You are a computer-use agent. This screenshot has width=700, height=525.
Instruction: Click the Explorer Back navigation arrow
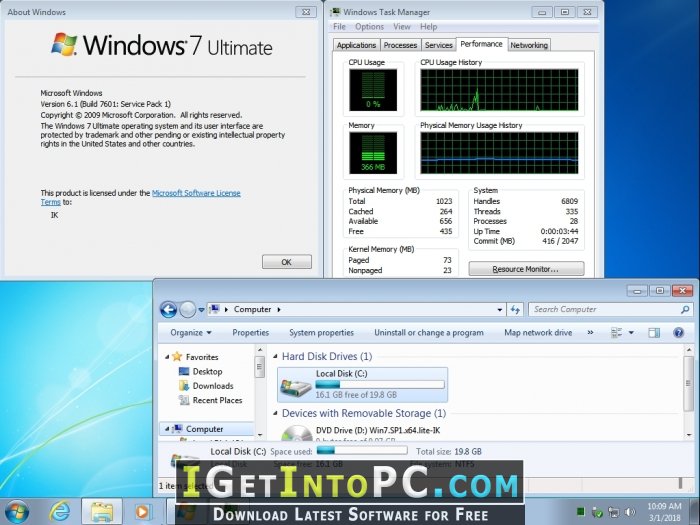pos(168,309)
